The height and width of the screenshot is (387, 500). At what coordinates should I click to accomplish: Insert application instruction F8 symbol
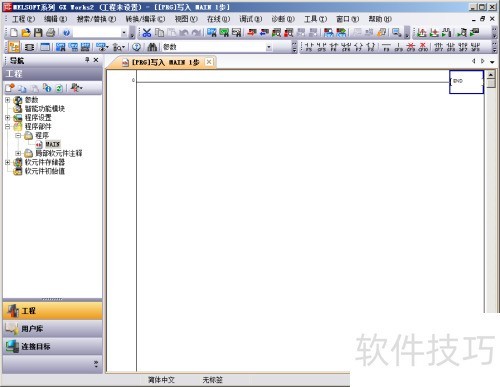371,47
